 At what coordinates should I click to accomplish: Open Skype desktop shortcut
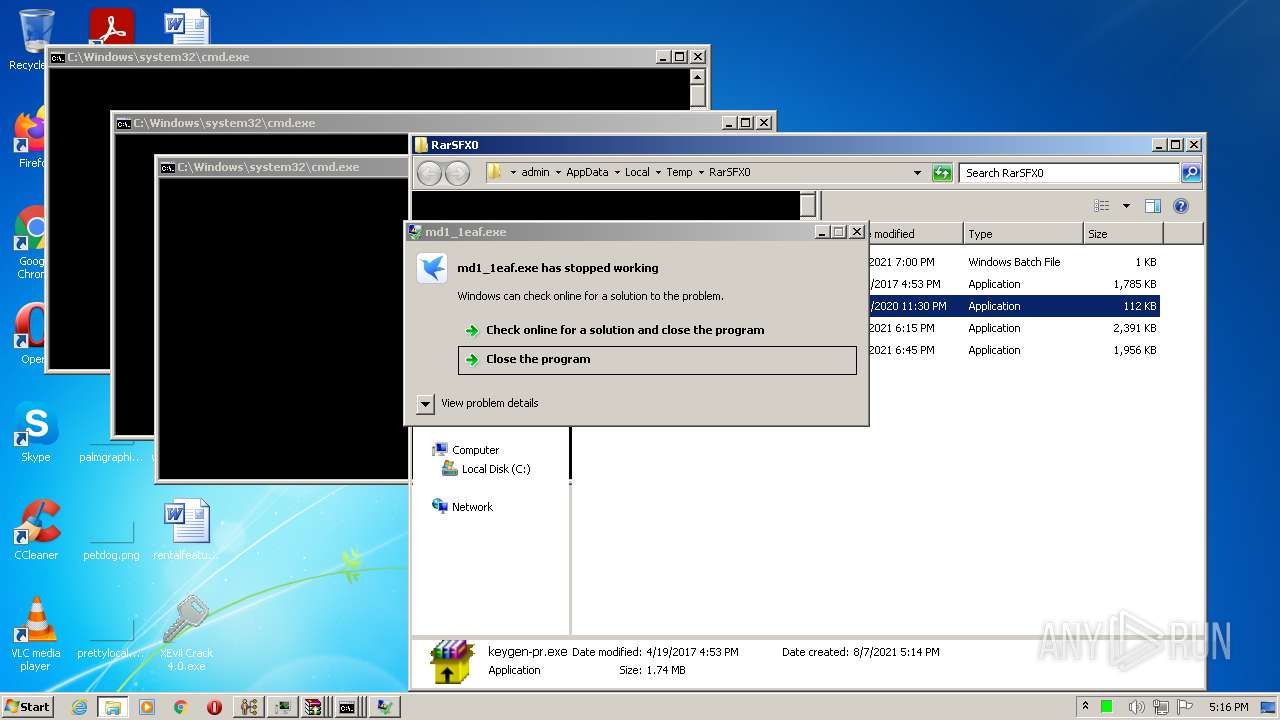35,432
